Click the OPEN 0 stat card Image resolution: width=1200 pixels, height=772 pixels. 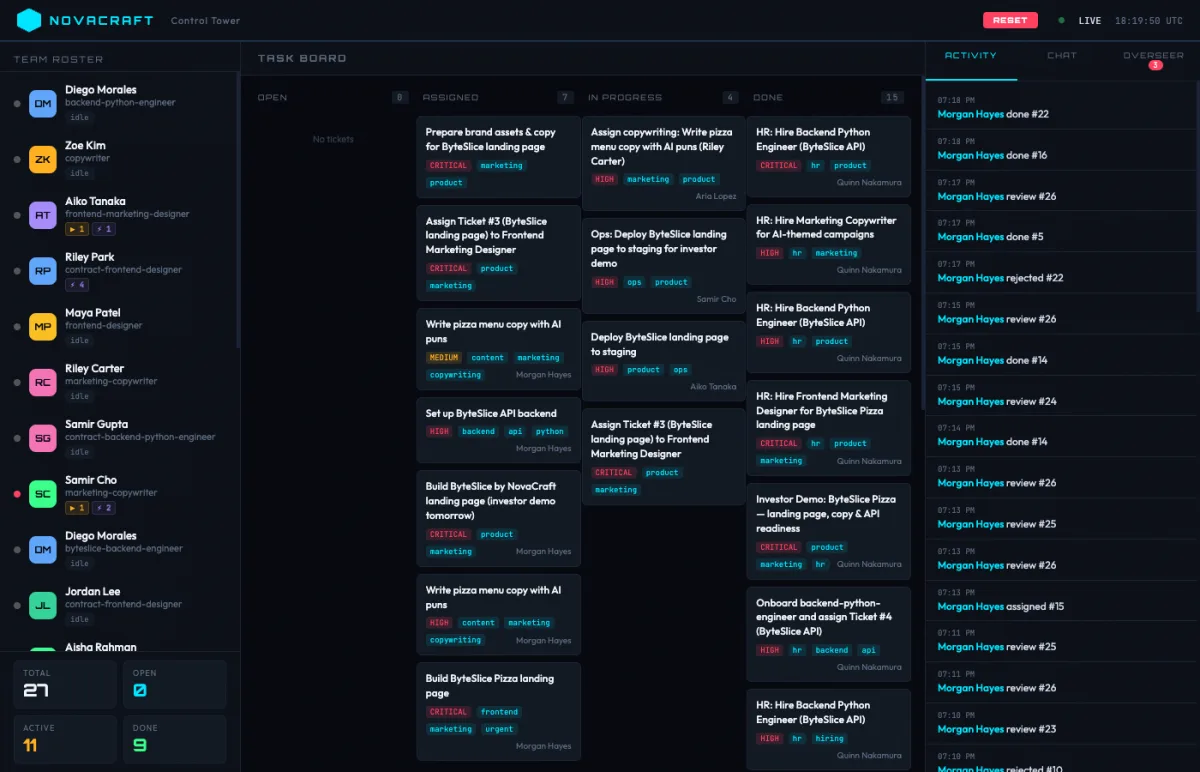point(175,684)
